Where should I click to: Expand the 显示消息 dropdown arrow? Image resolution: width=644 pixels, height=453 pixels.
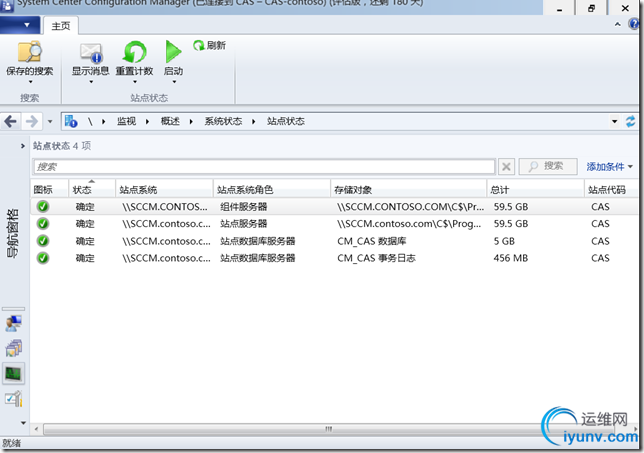click(91, 82)
